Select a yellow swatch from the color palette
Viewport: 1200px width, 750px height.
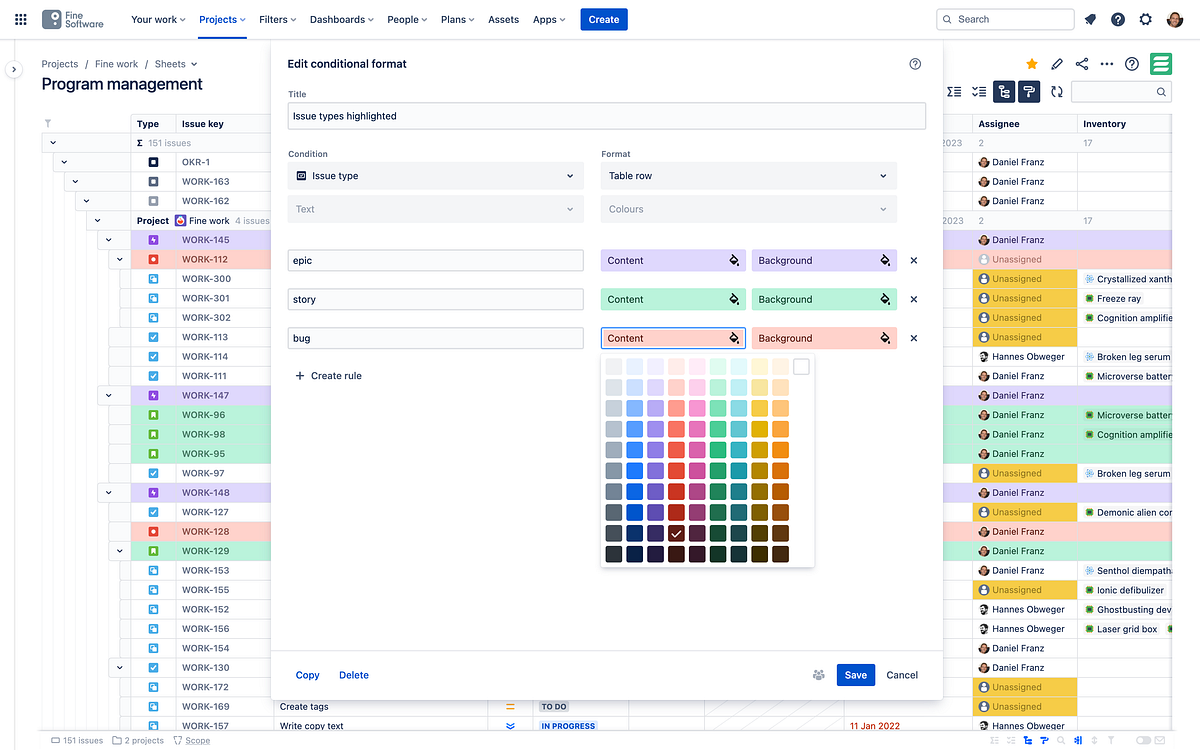pos(758,408)
